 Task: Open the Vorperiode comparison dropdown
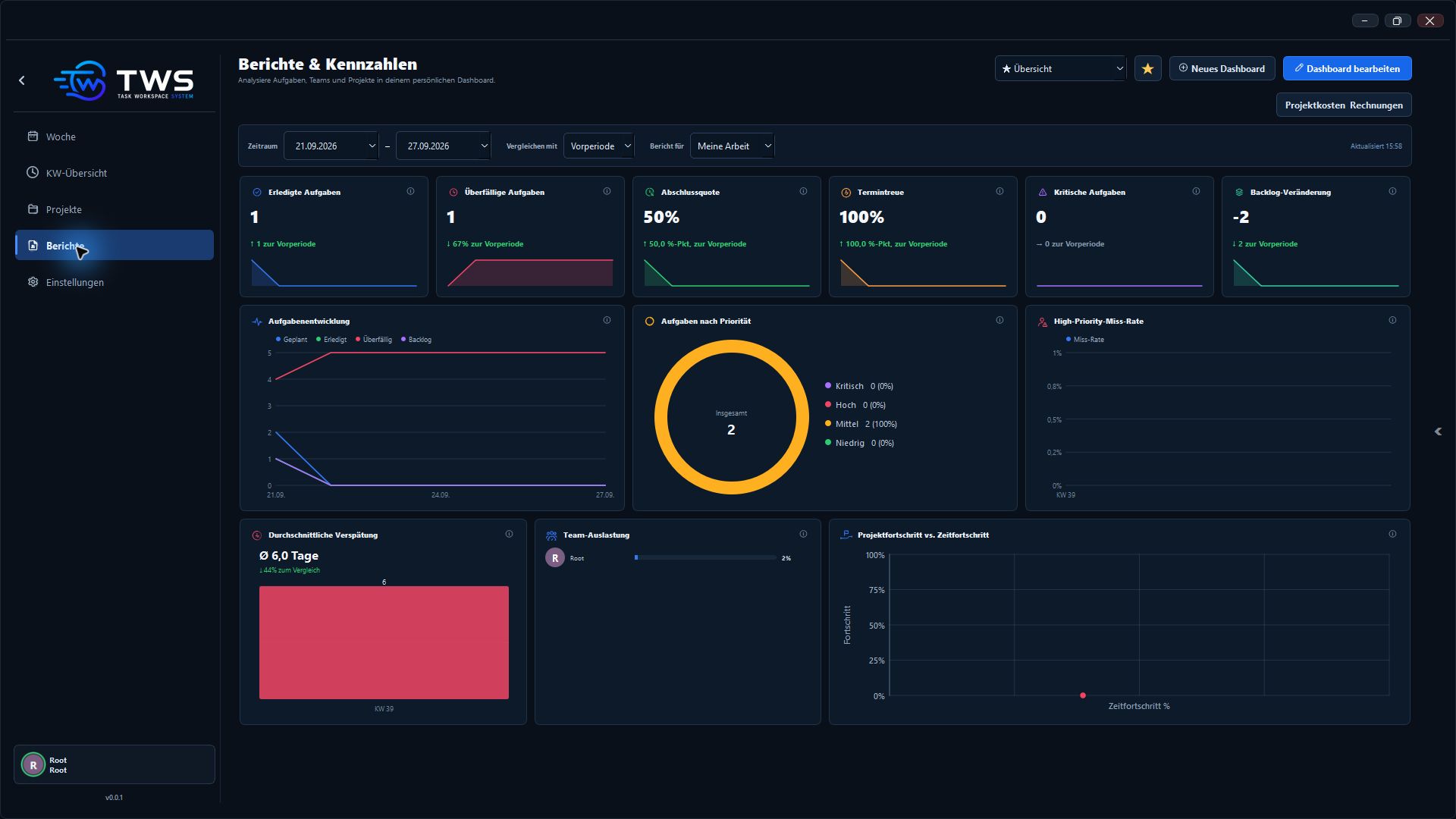pos(599,146)
